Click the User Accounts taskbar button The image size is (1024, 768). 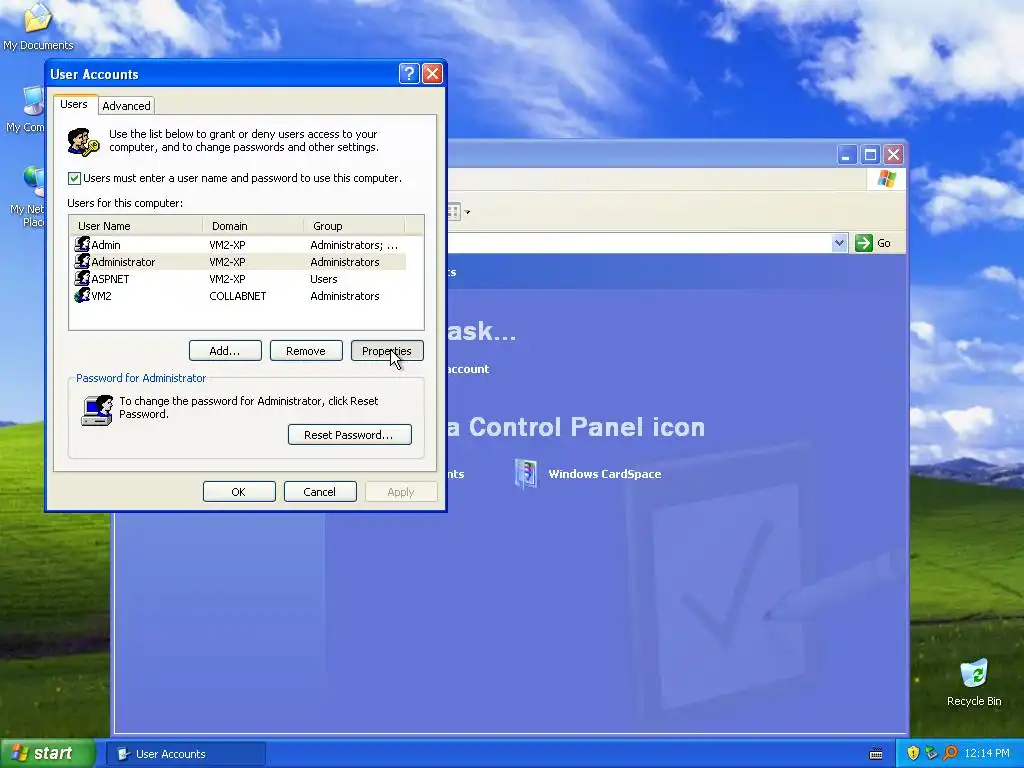click(186, 754)
